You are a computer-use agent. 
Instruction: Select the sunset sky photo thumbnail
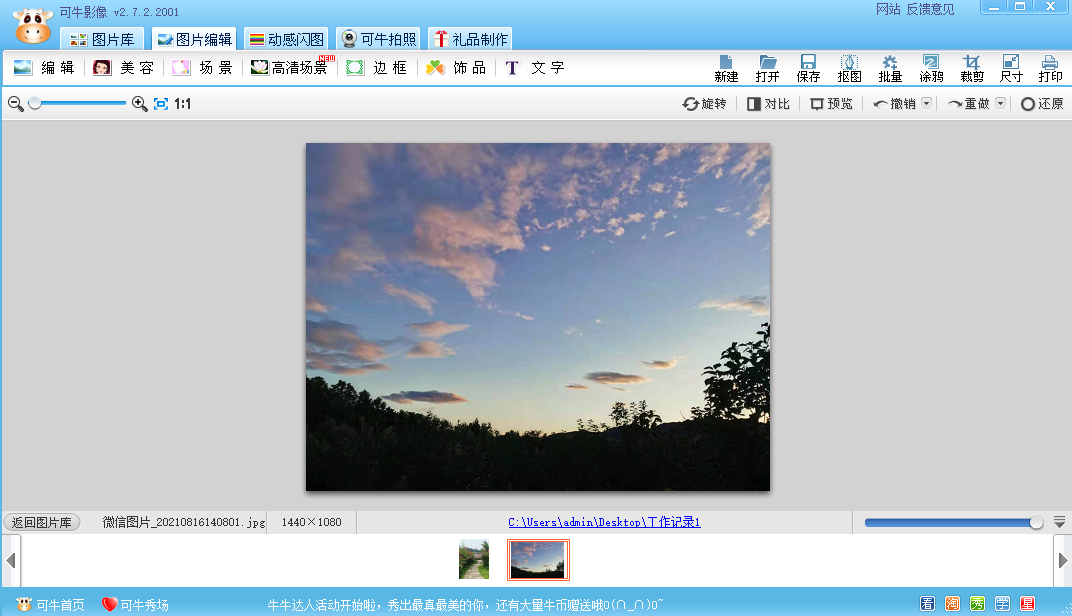[537, 559]
